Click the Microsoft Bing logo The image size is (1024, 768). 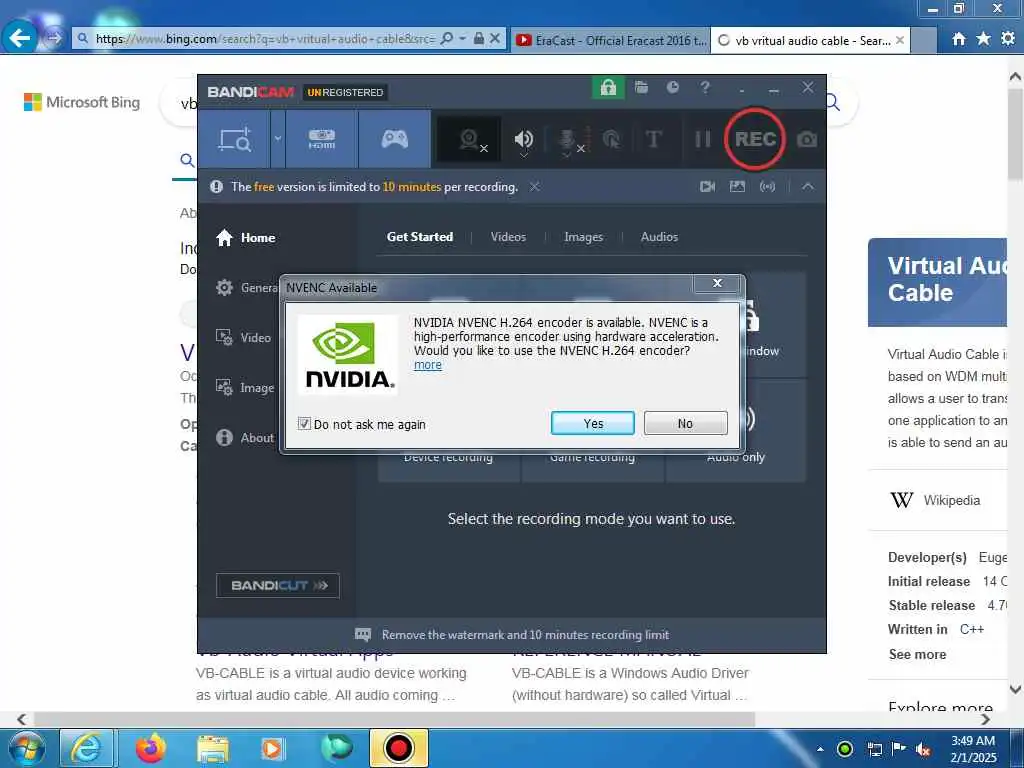point(82,103)
